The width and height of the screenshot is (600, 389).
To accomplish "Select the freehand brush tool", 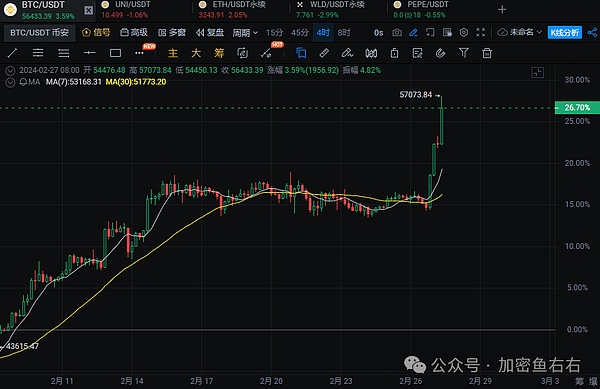I will (347, 53).
